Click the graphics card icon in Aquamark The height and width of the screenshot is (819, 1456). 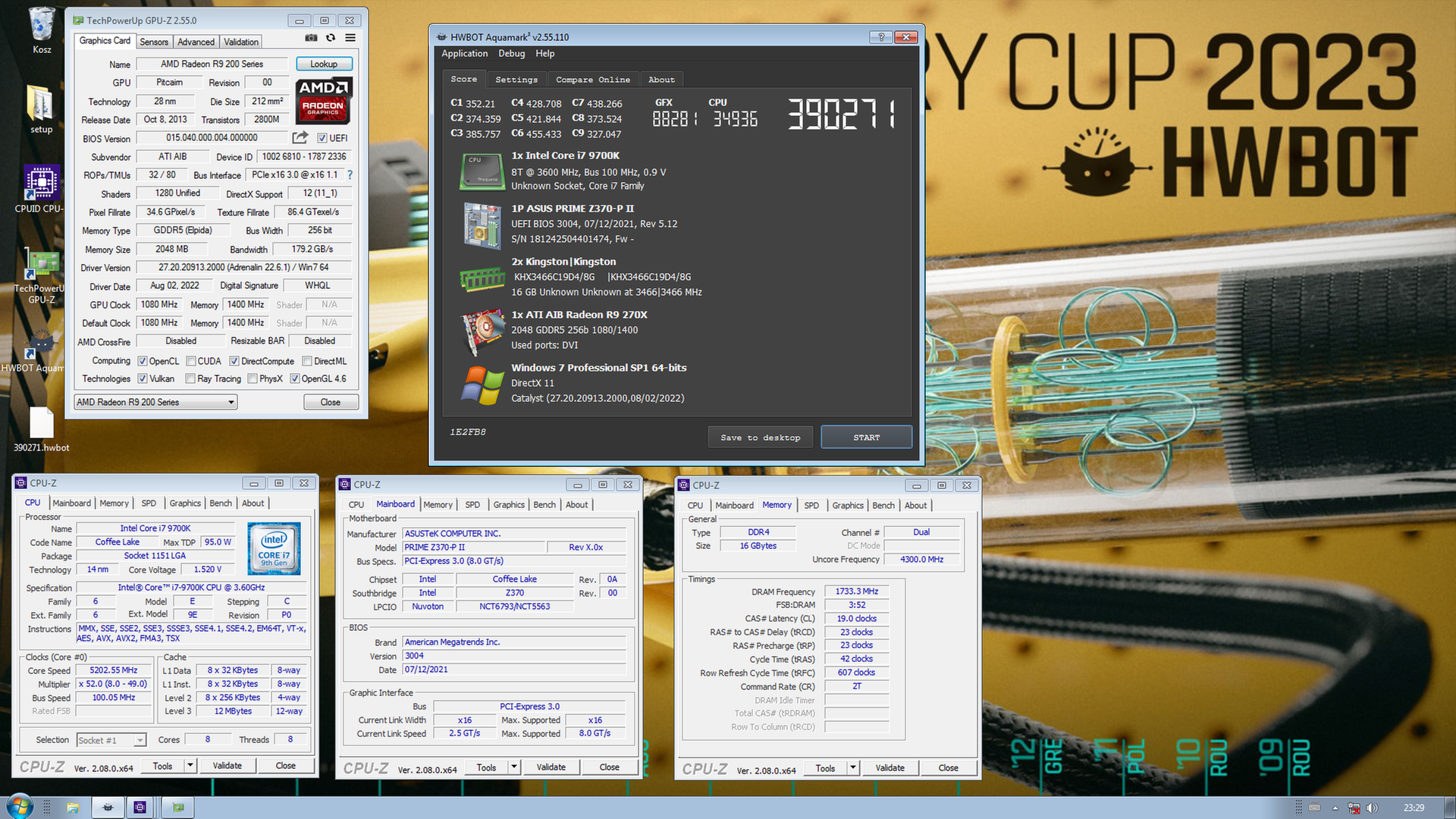tap(483, 332)
